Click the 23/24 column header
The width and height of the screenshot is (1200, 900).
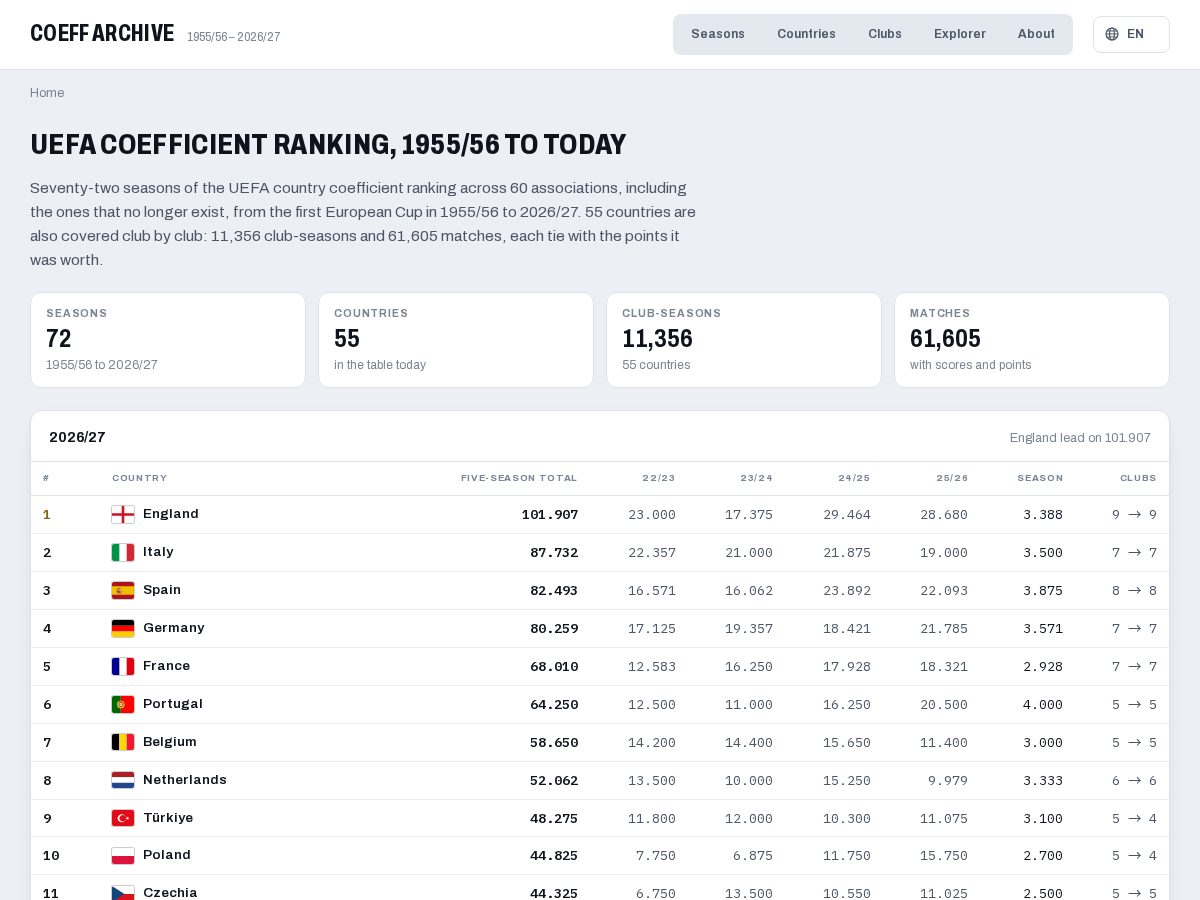click(x=756, y=478)
